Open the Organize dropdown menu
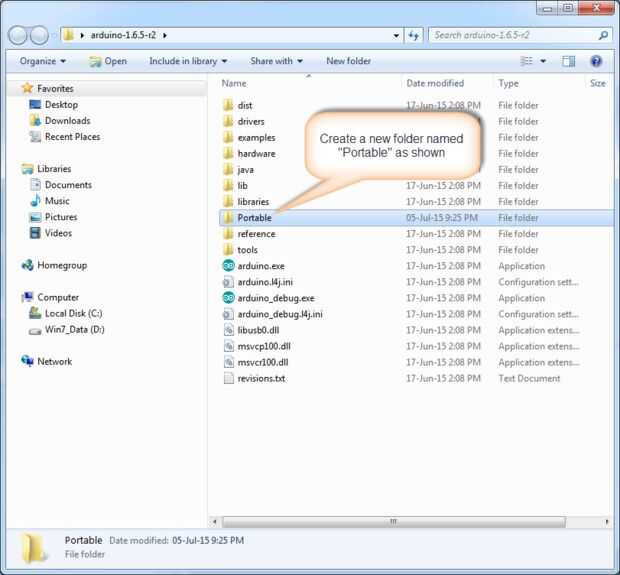Viewport: 620px width, 575px height. (x=43, y=61)
